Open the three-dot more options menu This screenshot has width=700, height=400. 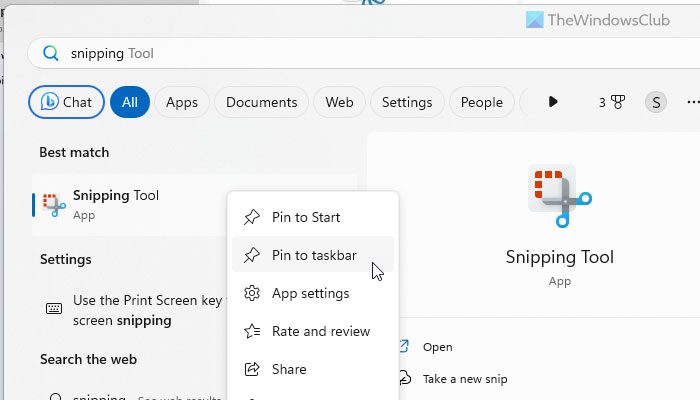(693, 102)
